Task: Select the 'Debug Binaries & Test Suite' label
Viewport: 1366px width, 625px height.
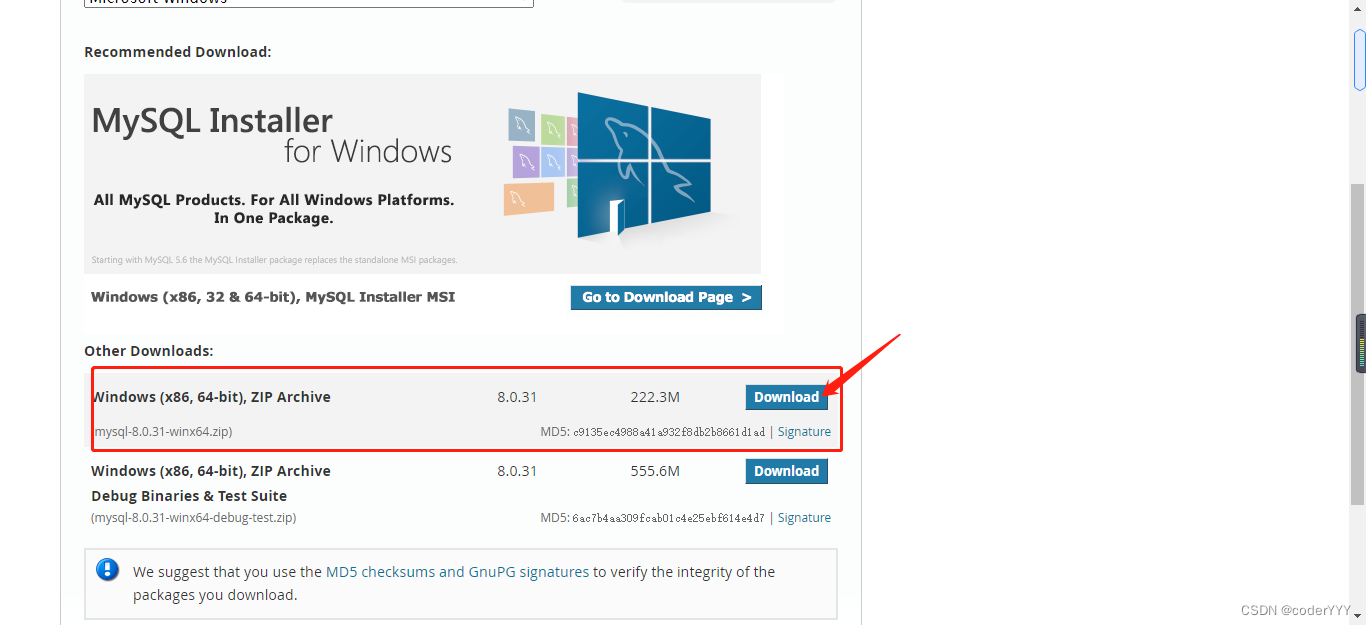Action: pyautogui.click(x=189, y=496)
